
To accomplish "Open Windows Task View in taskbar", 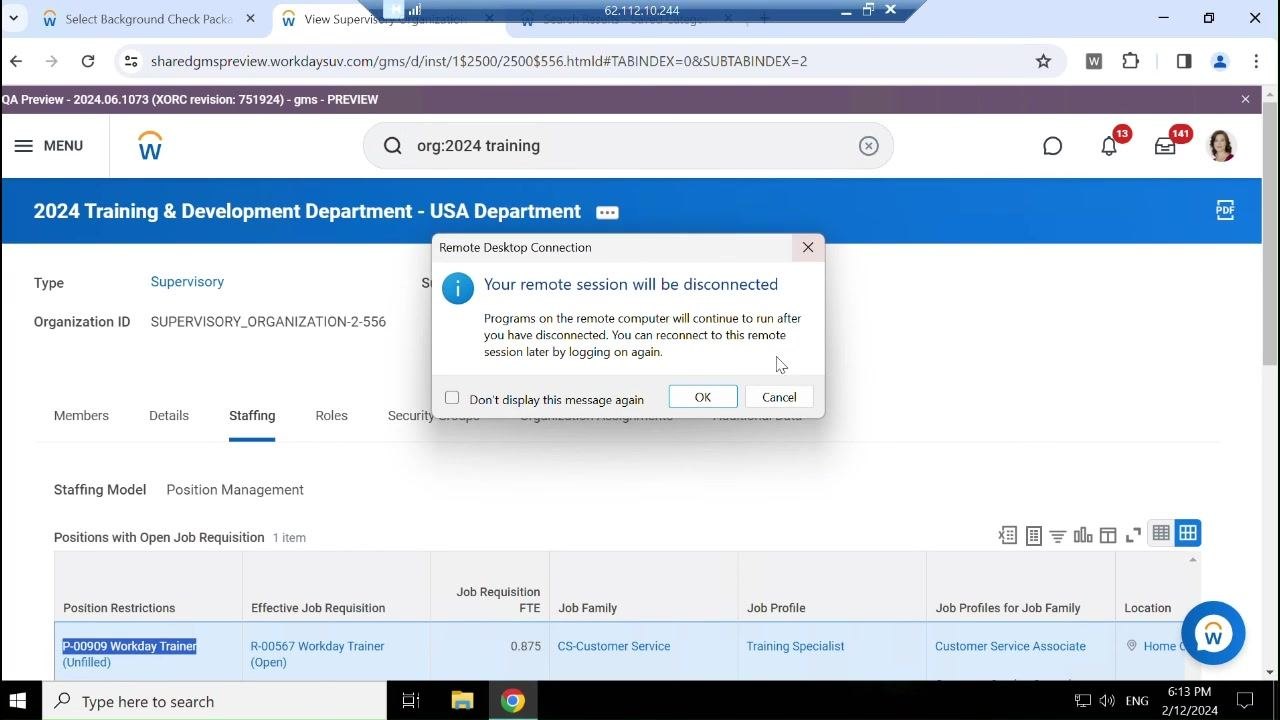I will (411, 701).
